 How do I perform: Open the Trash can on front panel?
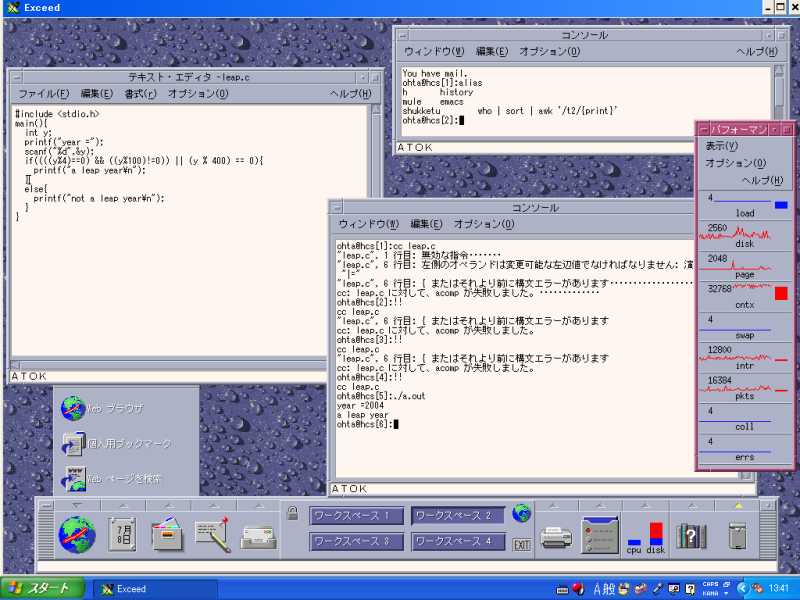(x=737, y=536)
